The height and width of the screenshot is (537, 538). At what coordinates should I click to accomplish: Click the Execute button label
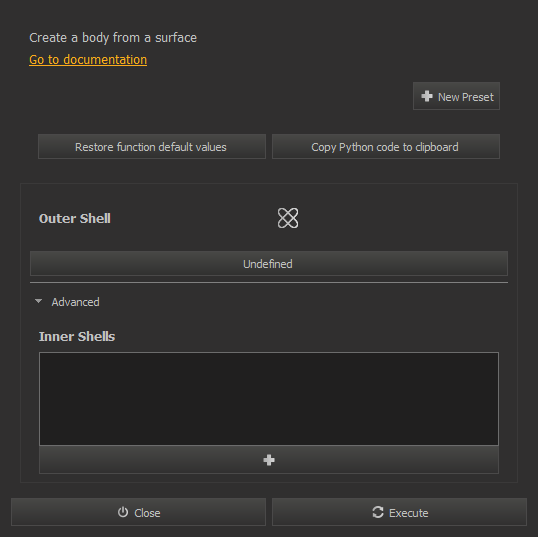[409, 513]
